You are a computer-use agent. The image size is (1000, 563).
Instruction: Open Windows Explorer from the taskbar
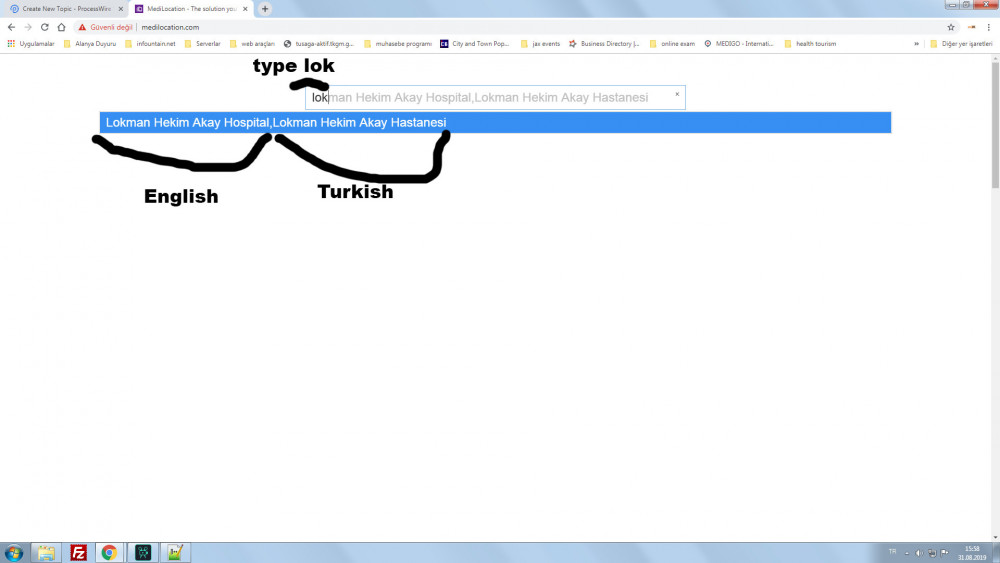coord(46,553)
